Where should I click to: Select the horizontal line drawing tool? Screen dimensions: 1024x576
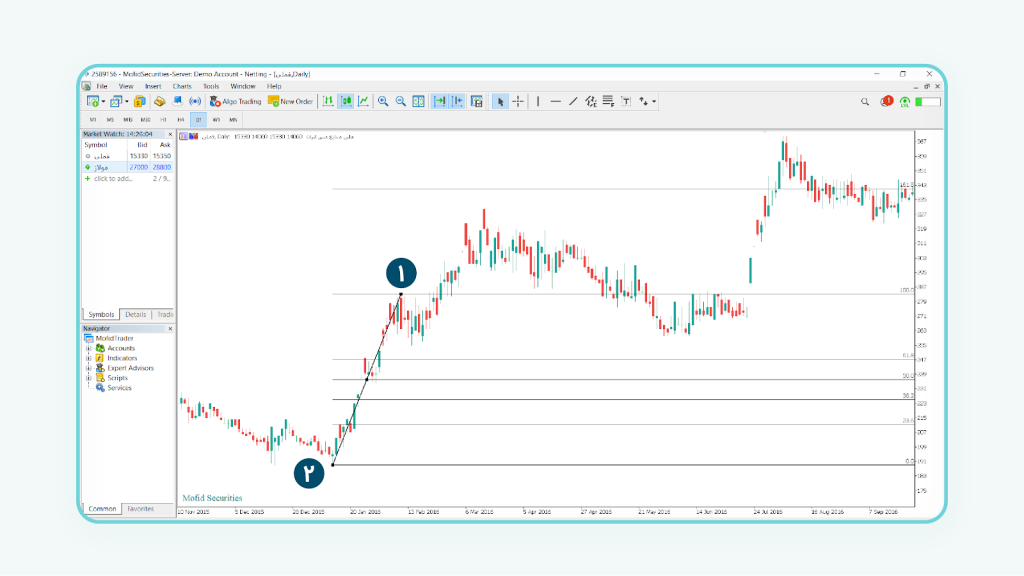(555, 101)
